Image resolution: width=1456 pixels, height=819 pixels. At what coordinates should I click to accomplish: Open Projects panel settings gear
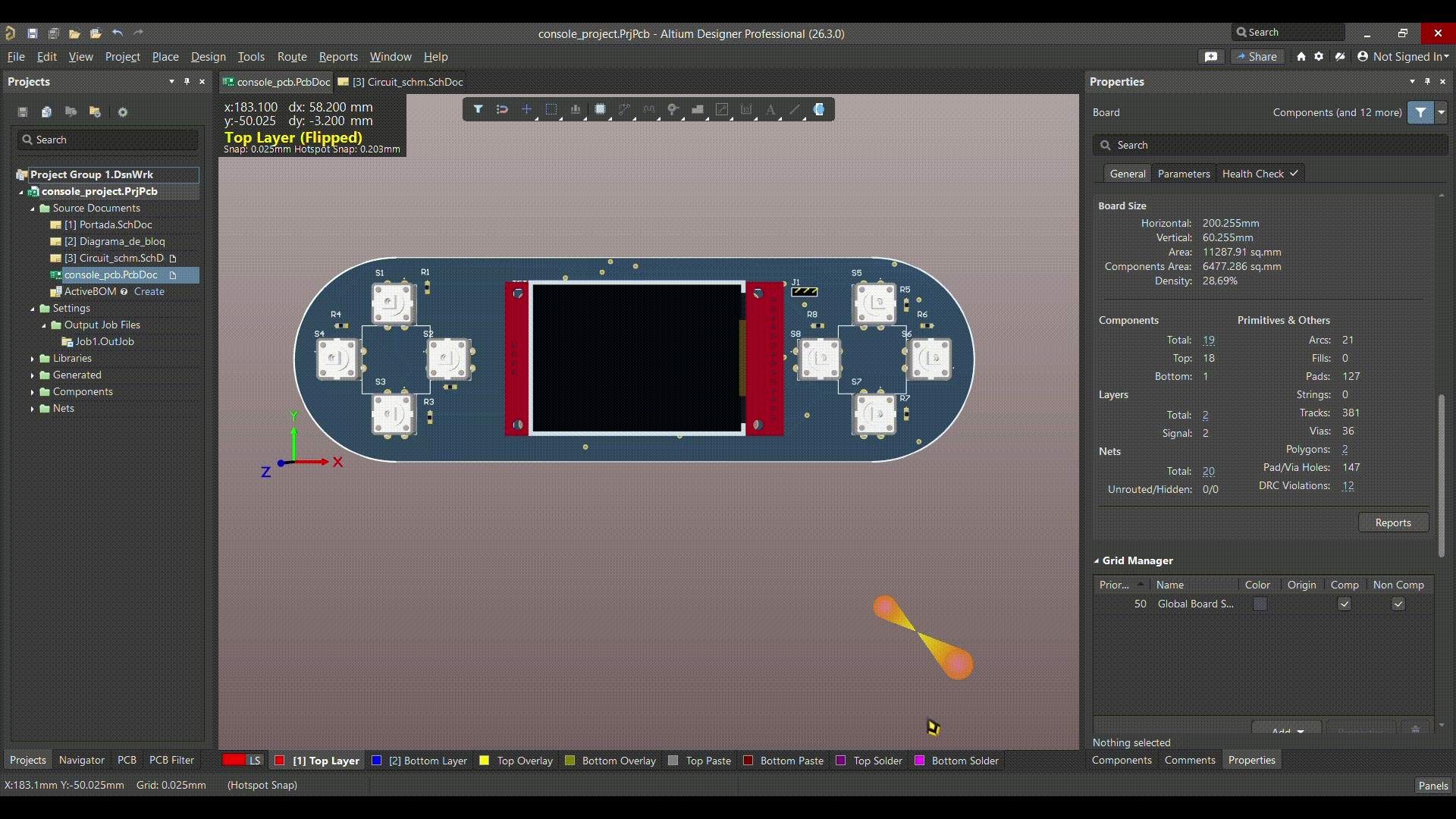[x=123, y=112]
